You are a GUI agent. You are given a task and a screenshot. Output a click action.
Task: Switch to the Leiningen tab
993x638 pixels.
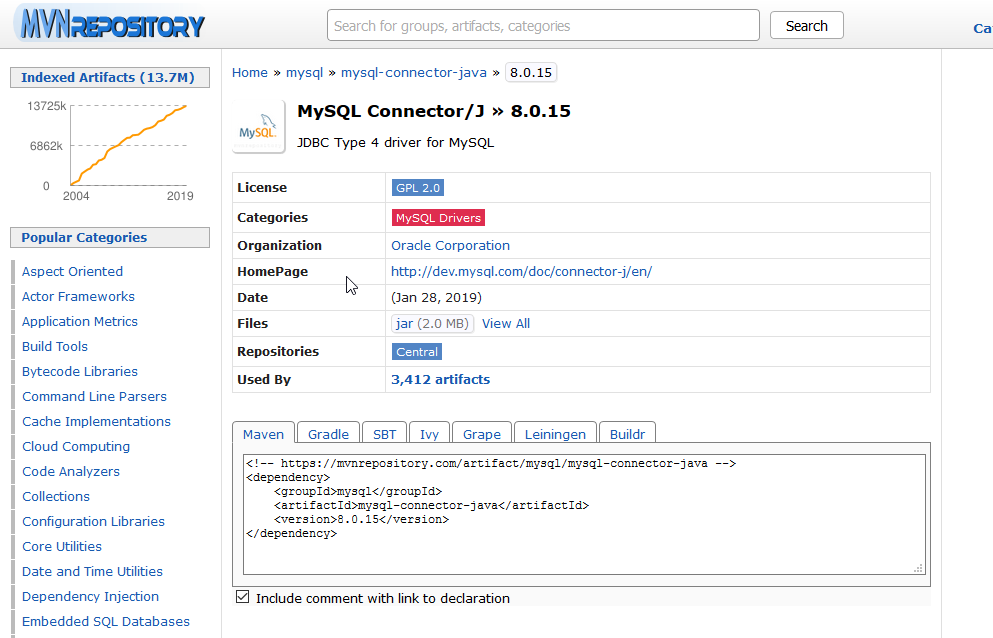coord(555,434)
